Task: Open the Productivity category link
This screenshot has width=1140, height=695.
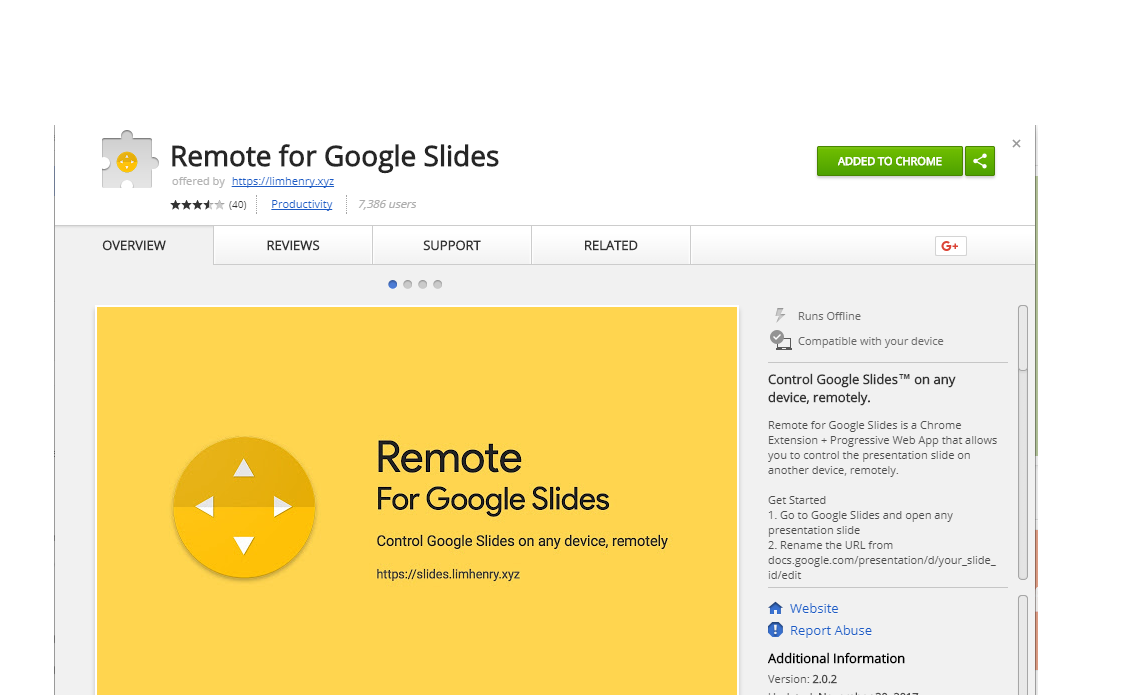Action: (x=302, y=204)
